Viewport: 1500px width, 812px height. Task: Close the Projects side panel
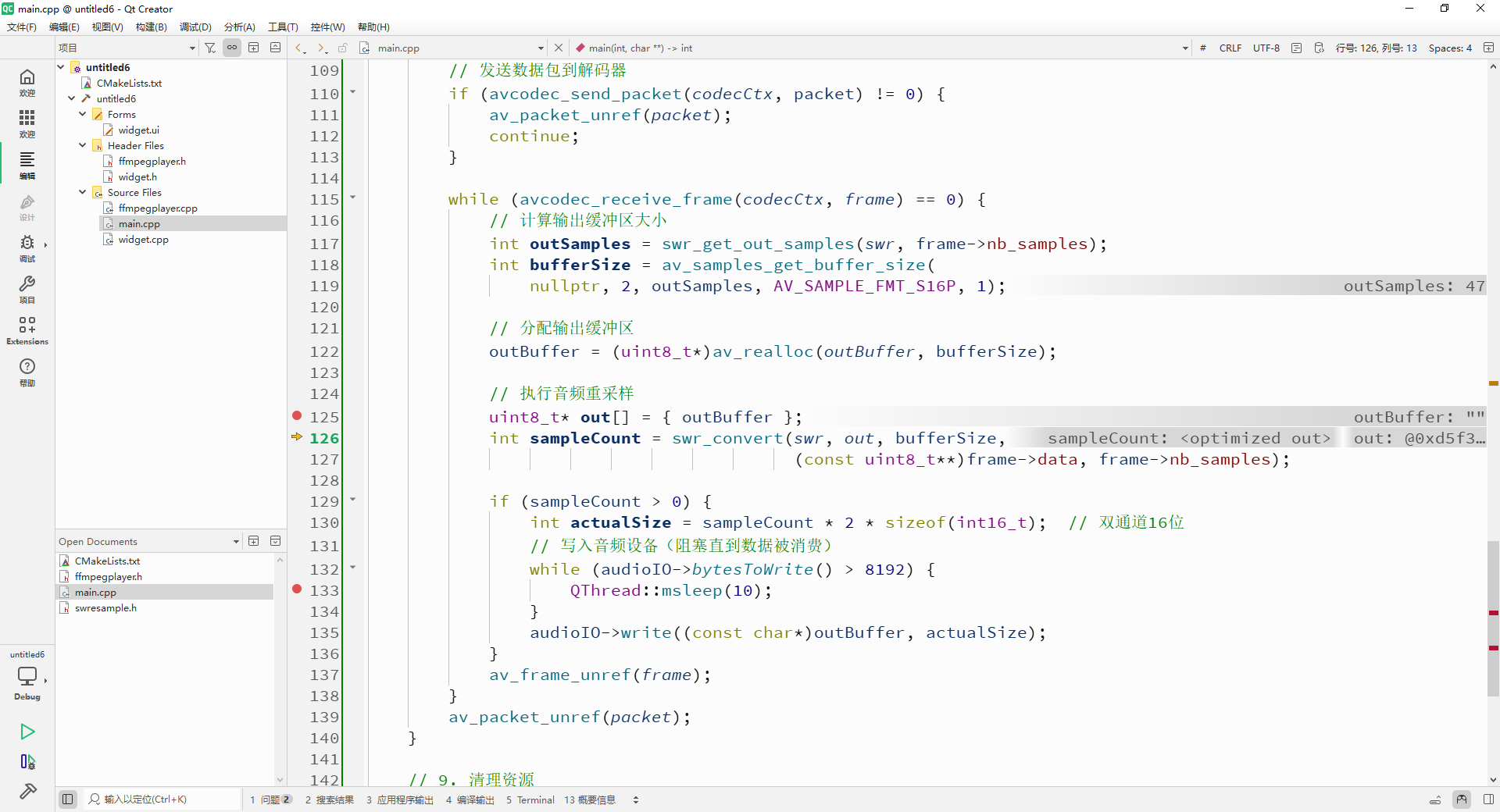[x=276, y=48]
